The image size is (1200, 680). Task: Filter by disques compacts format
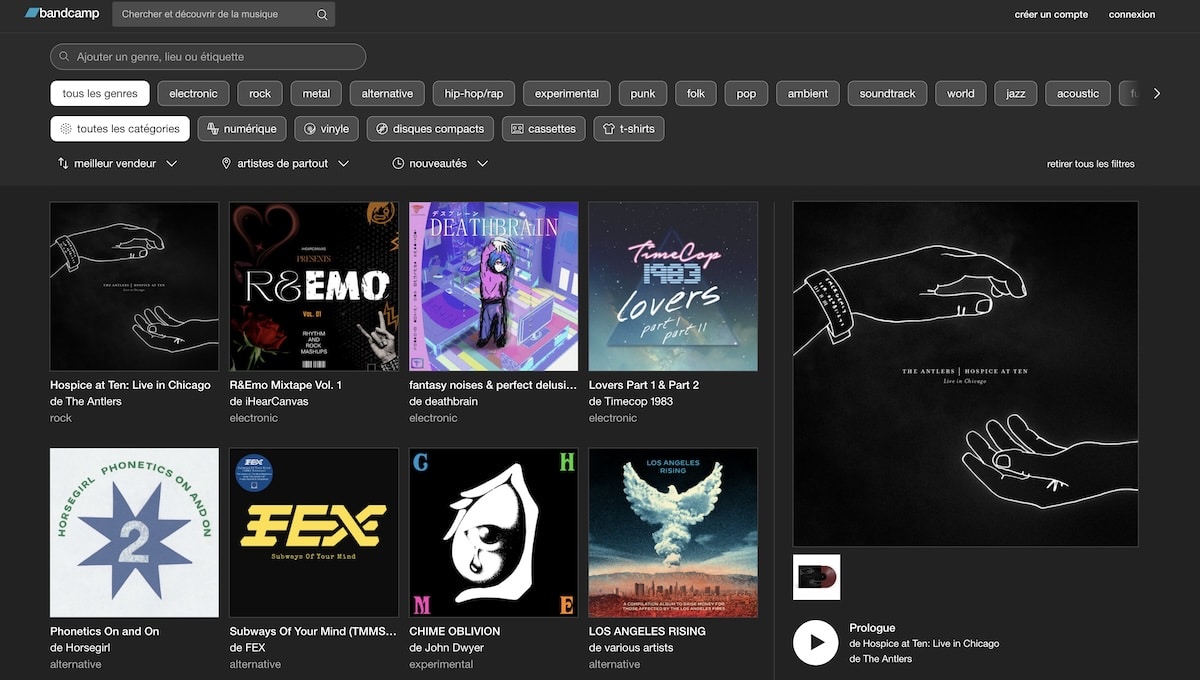coord(430,129)
